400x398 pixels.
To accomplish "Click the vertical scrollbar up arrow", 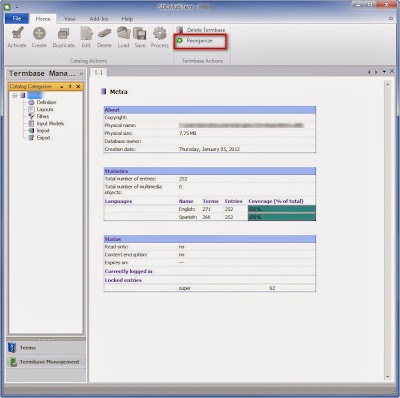I will [388, 85].
